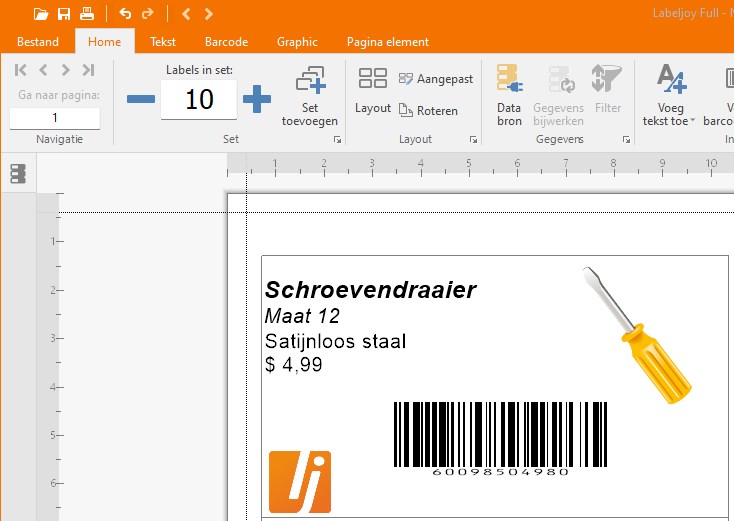Open the Filter tool

607,90
